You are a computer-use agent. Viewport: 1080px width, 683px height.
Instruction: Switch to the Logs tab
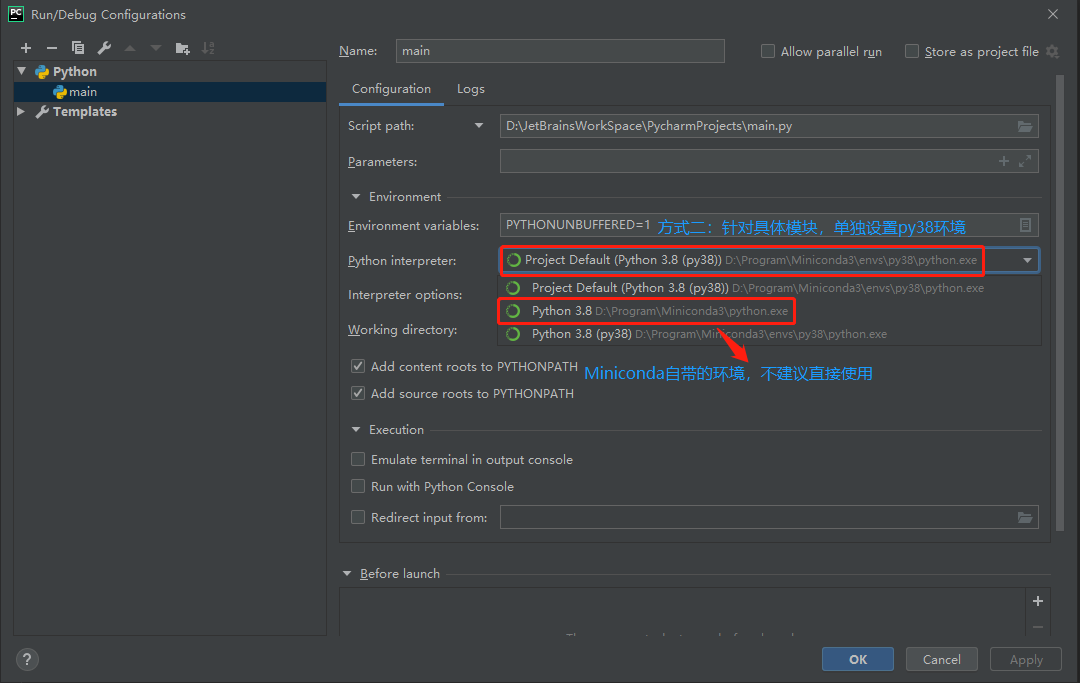pyautogui.click(x=471, y=89)
